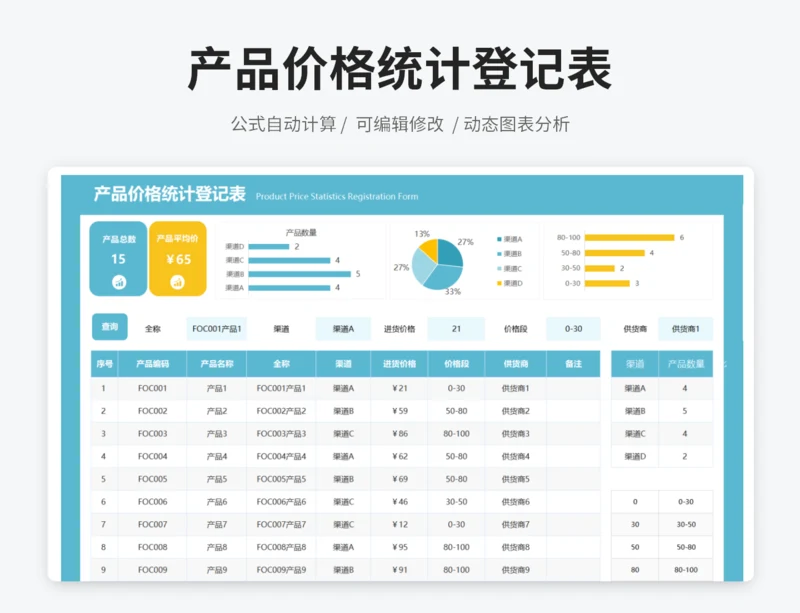Click the 80-100 yellow bar
Screen dimensions: 800x613
(x=630, y=237)
